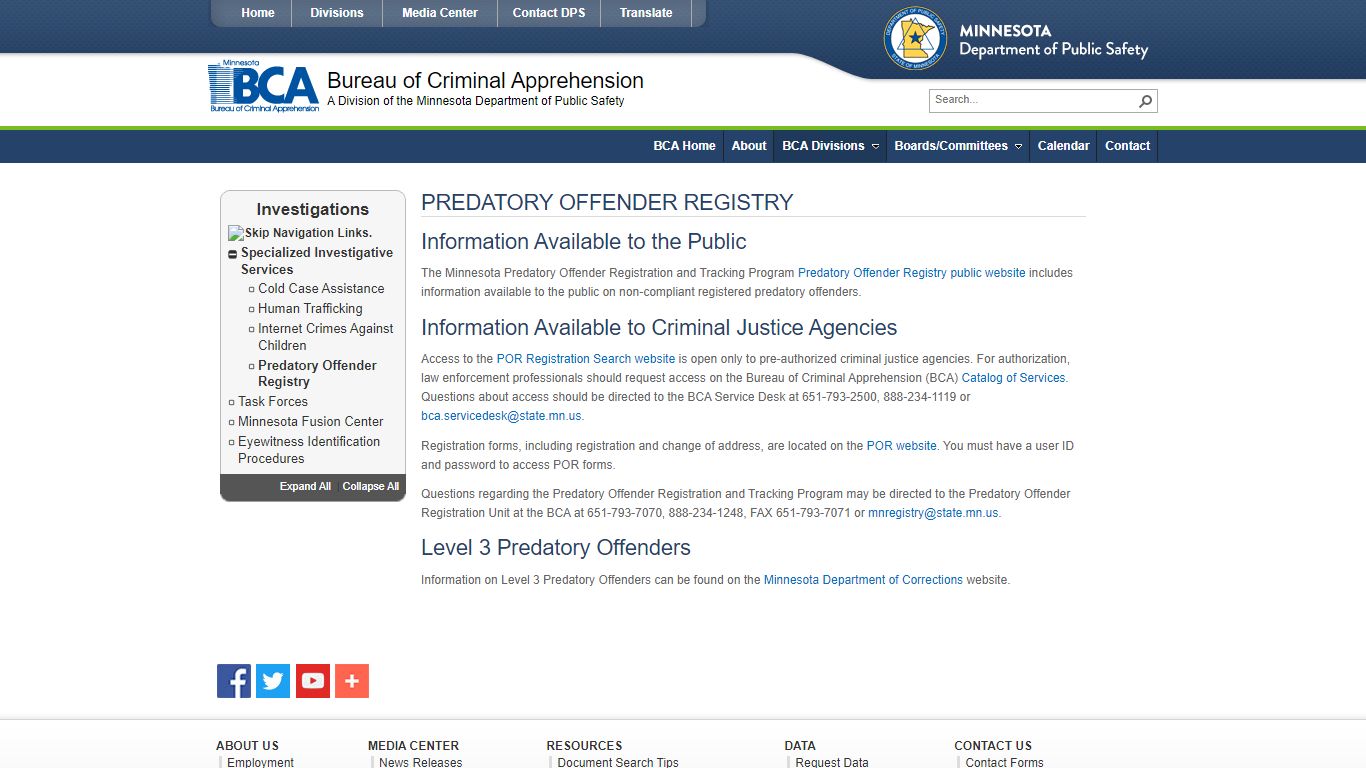Select Predatory Offender Registry sidebar item

tap(317, 373)
